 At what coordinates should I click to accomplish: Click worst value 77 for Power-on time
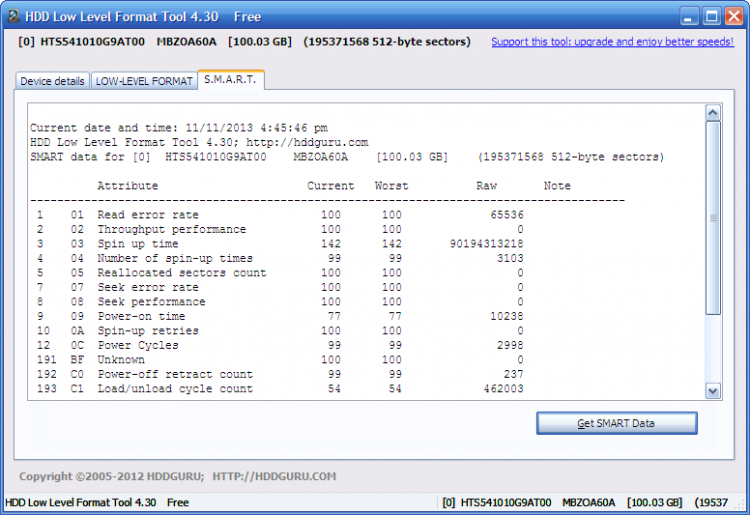point(395,316)
